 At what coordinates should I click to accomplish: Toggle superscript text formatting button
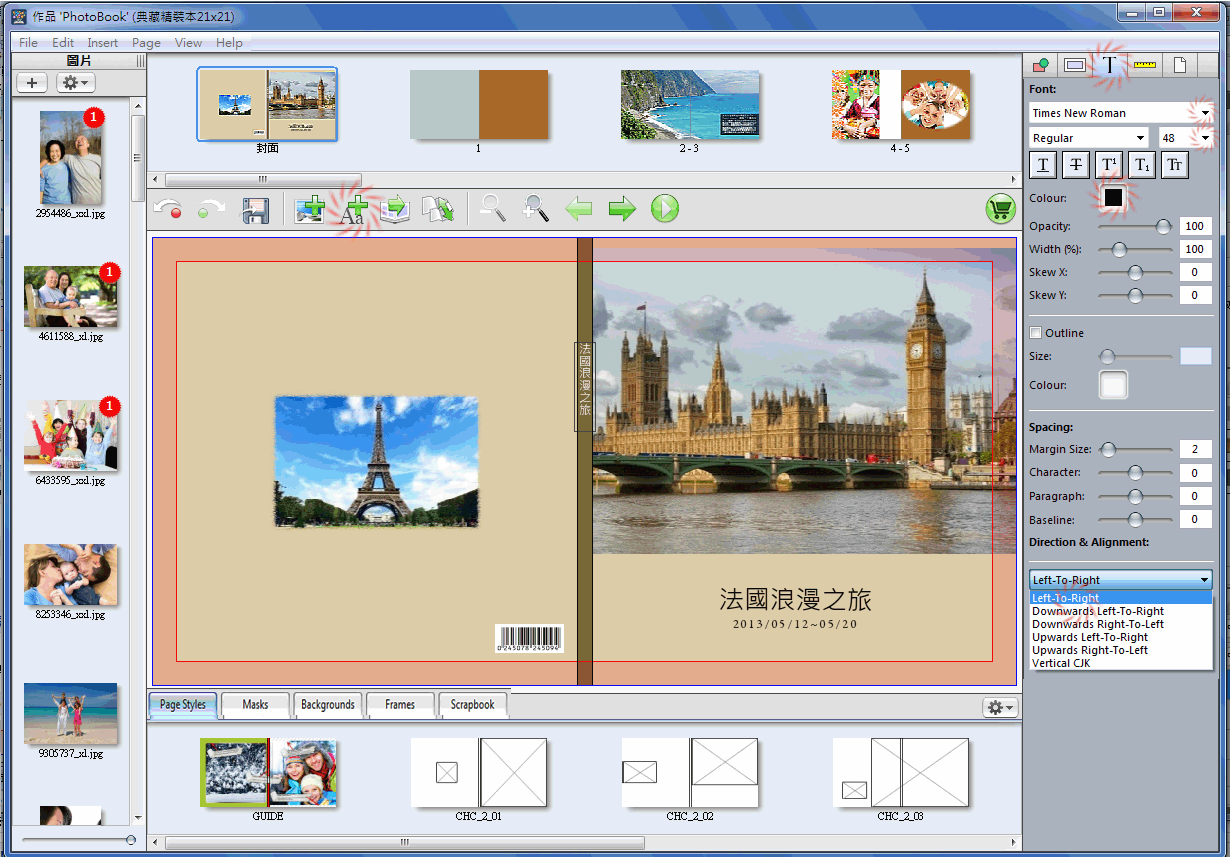coord(1109,165)
